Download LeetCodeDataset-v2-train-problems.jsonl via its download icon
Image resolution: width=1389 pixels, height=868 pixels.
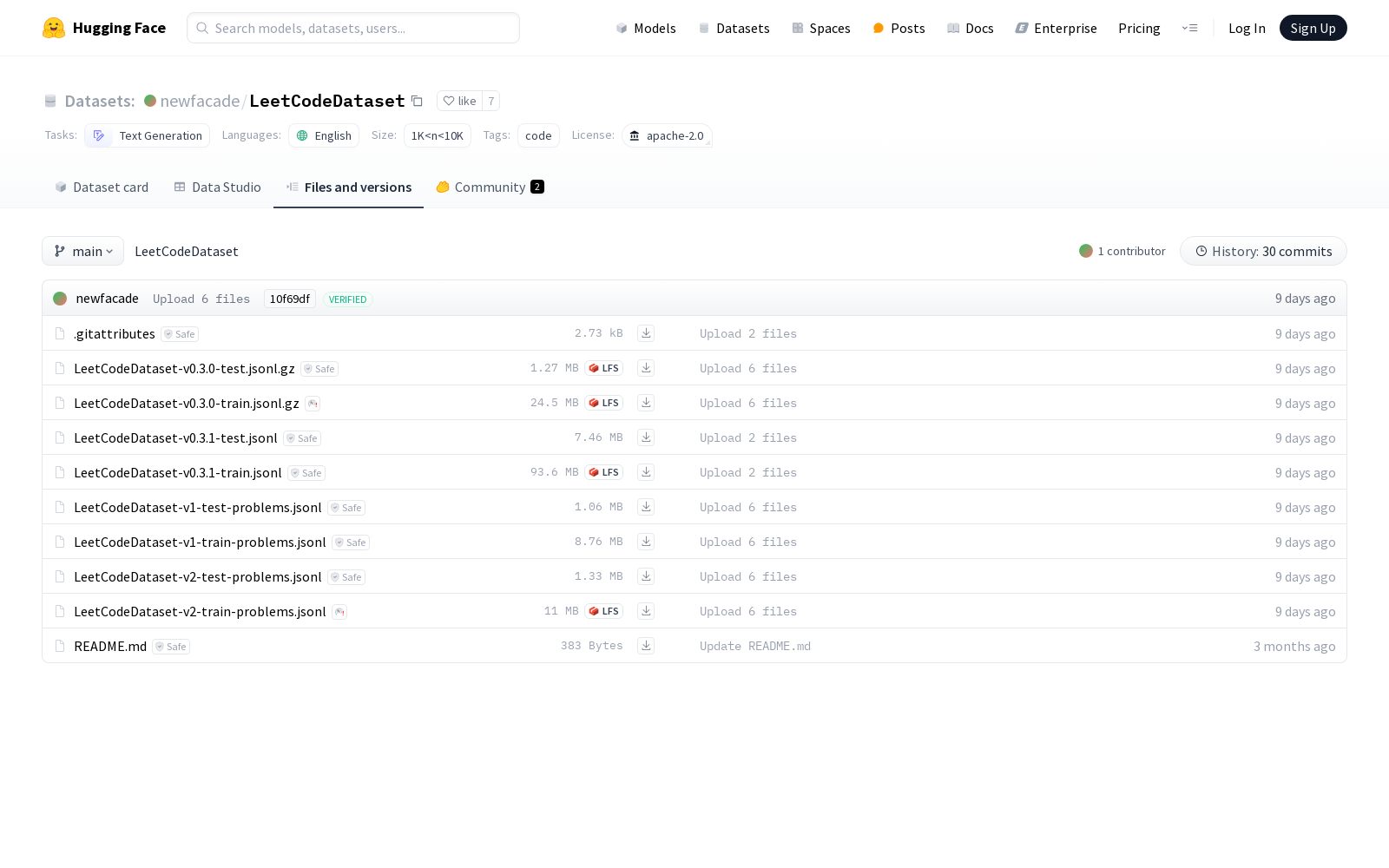pos(646,611)
